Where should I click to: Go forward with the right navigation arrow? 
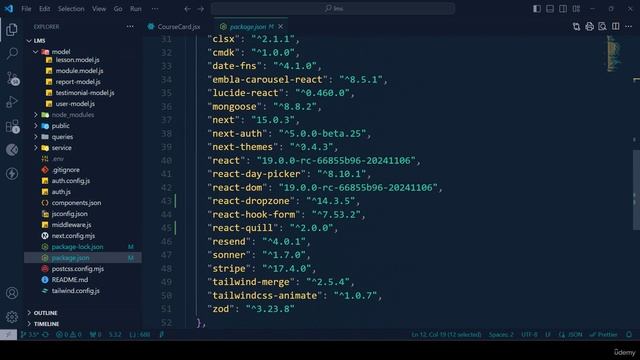click(200, 9)
